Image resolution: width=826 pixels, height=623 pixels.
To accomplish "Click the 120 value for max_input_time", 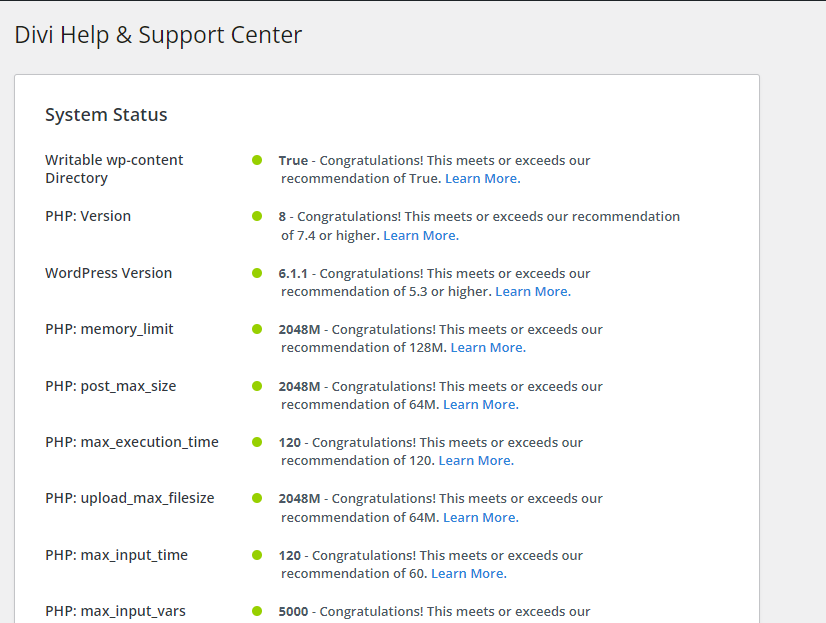I will [290, 556].
